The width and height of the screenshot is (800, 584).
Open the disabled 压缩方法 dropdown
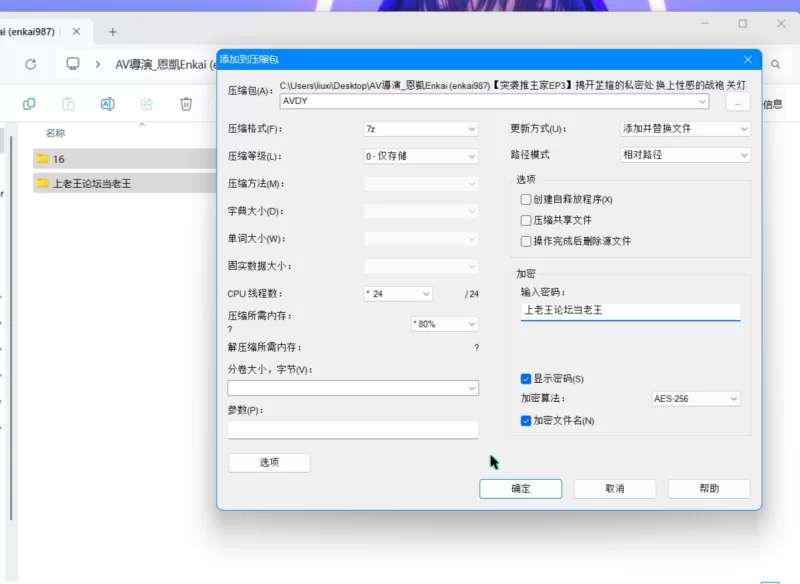click(x=421, y=184)
